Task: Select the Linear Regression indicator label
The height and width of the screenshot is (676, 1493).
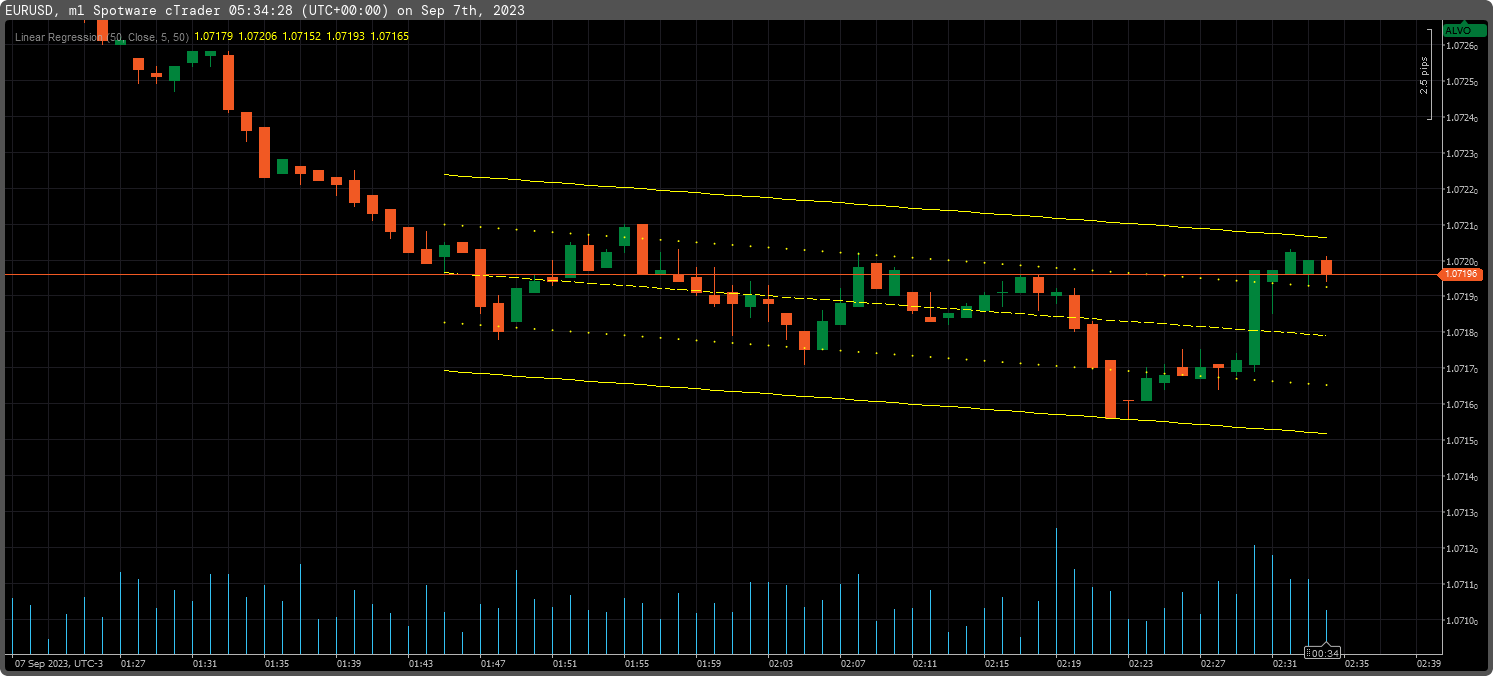Action: pos(55,37)
